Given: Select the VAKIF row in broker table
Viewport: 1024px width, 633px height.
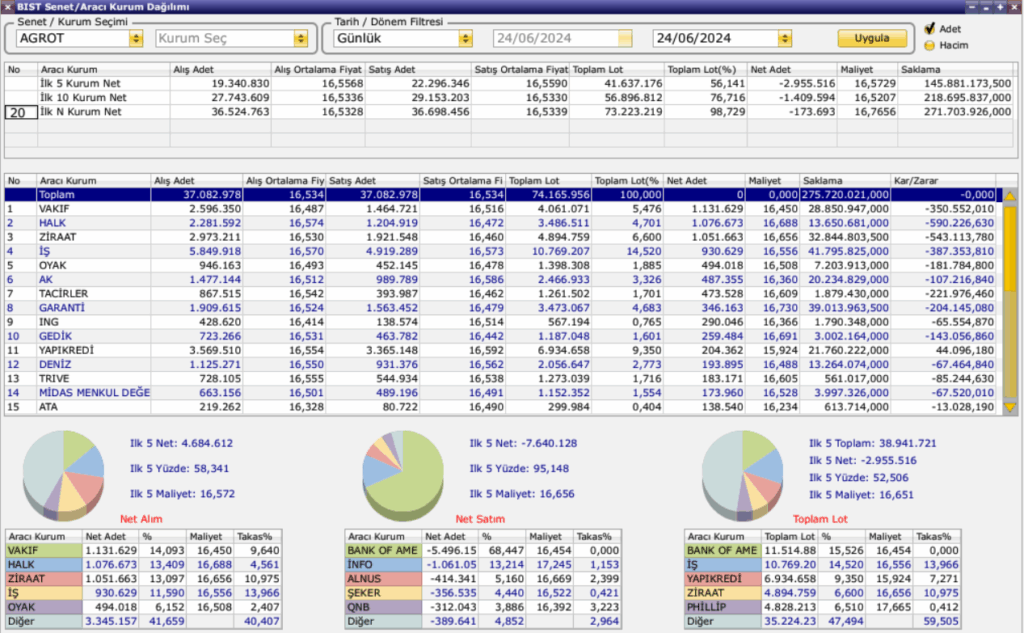Looking at the screenshot, I should click(x=501, y=209).
